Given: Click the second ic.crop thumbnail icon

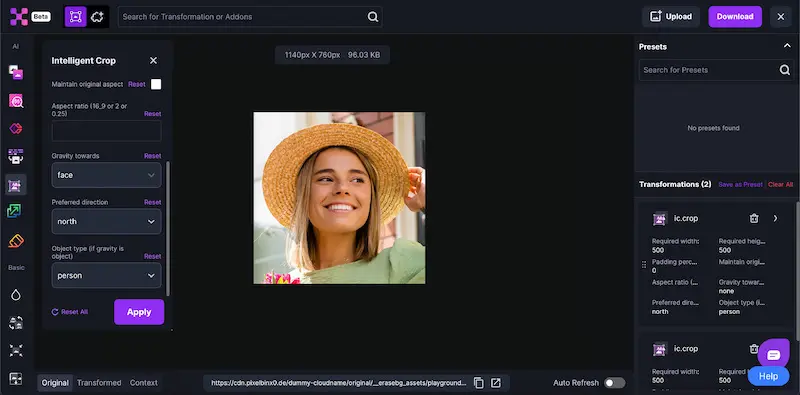Looking at the screenshot, I should coord(660,349).
